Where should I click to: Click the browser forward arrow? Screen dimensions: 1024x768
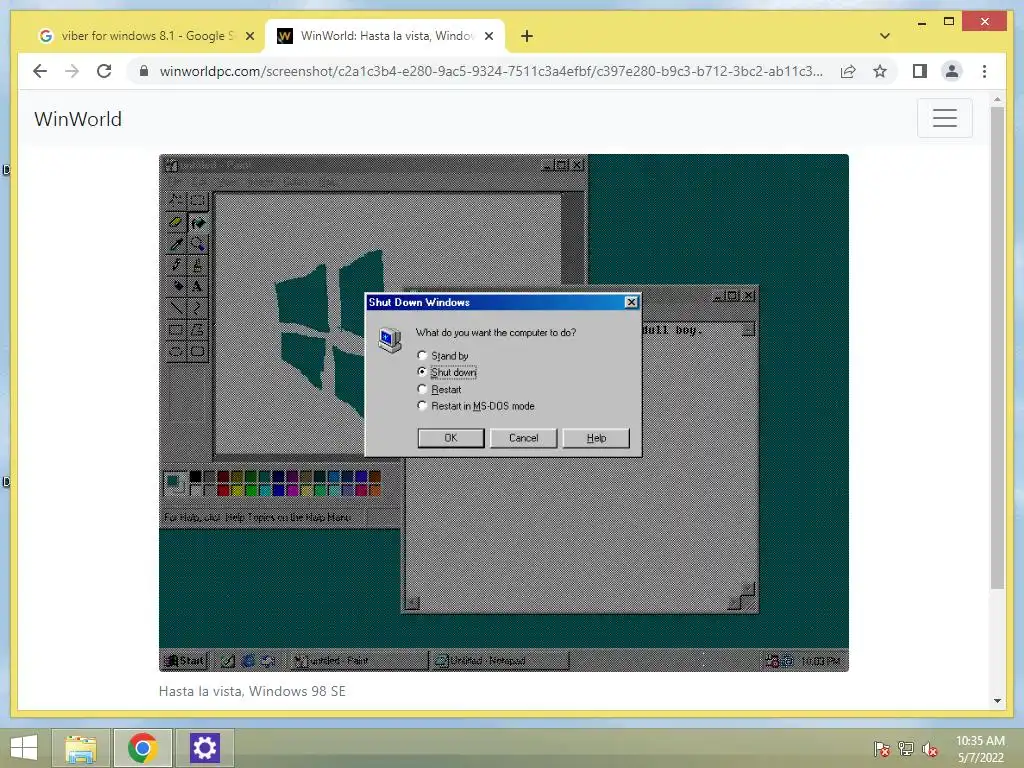[72, 71]
